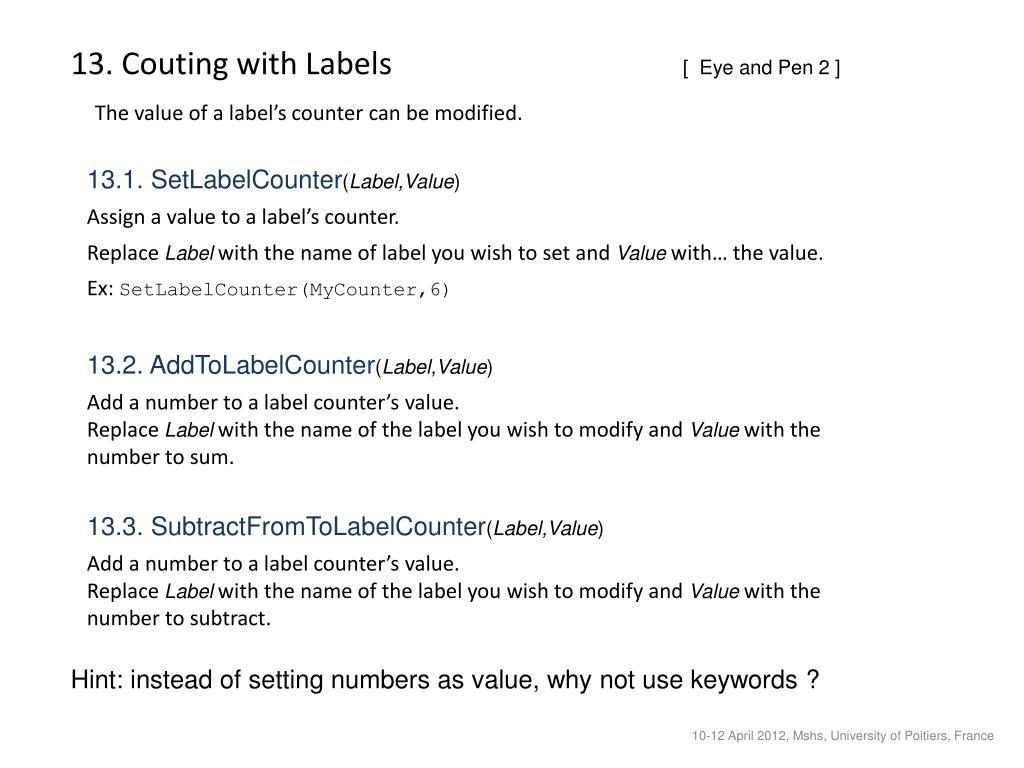1024x768 pixels.
Task: Select the "[ Eye and Pen 2 ]" text
Action: 761,68
